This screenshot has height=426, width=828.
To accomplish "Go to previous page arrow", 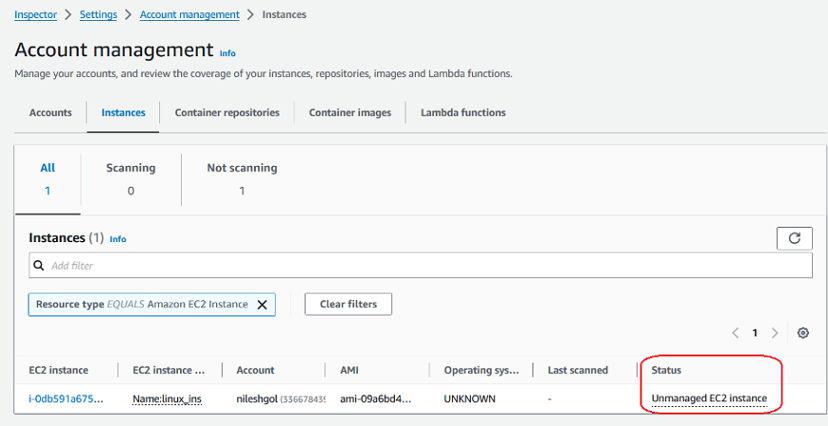I will (x=735, y=333).
